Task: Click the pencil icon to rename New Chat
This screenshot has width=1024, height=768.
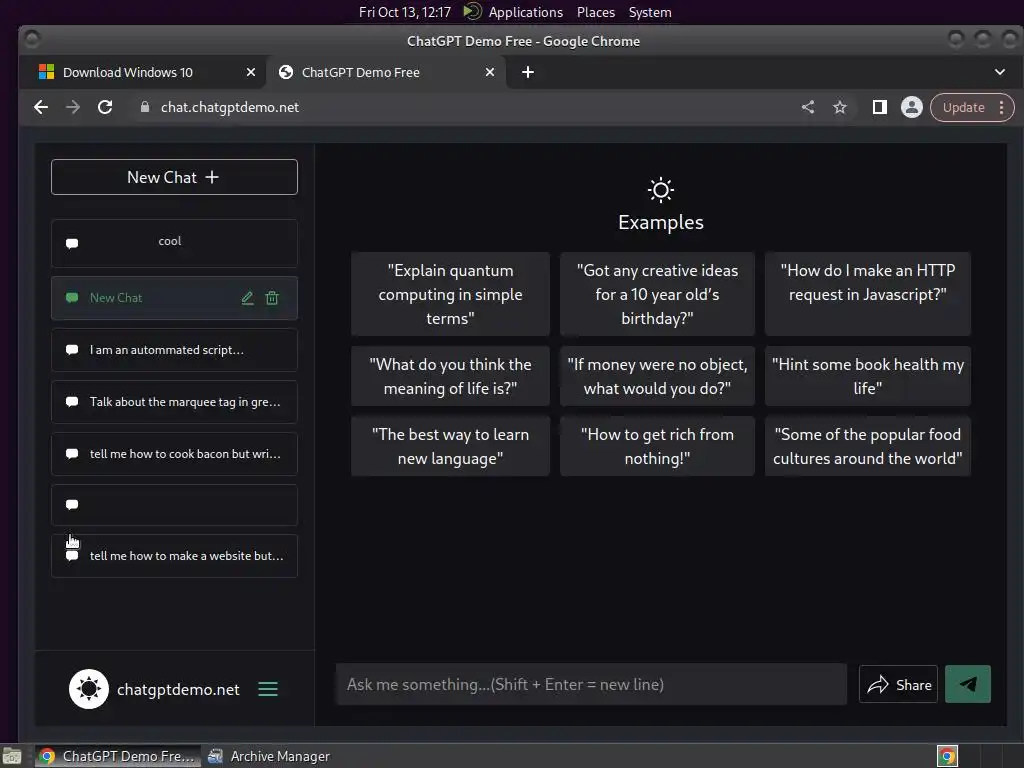Action: tap(248, 298)
